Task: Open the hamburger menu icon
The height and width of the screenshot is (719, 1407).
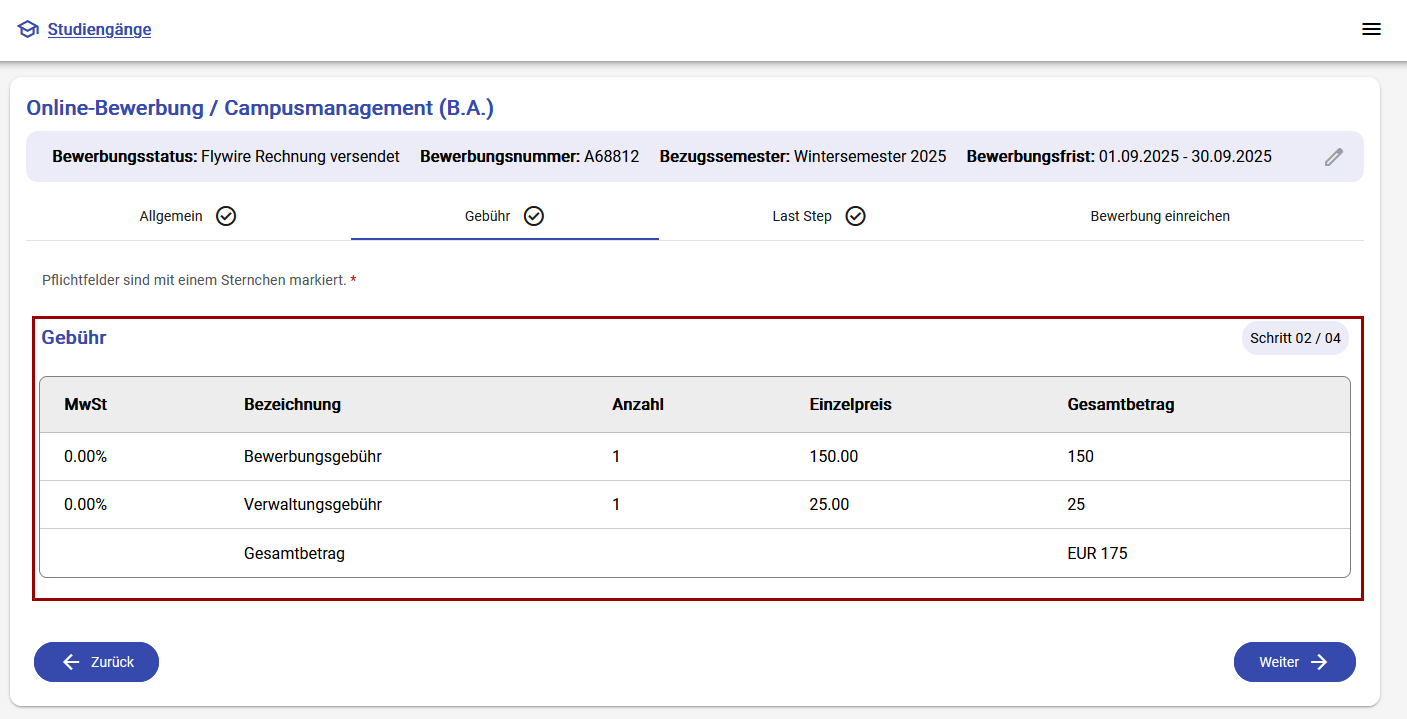Action: [x=1371, y=29]
